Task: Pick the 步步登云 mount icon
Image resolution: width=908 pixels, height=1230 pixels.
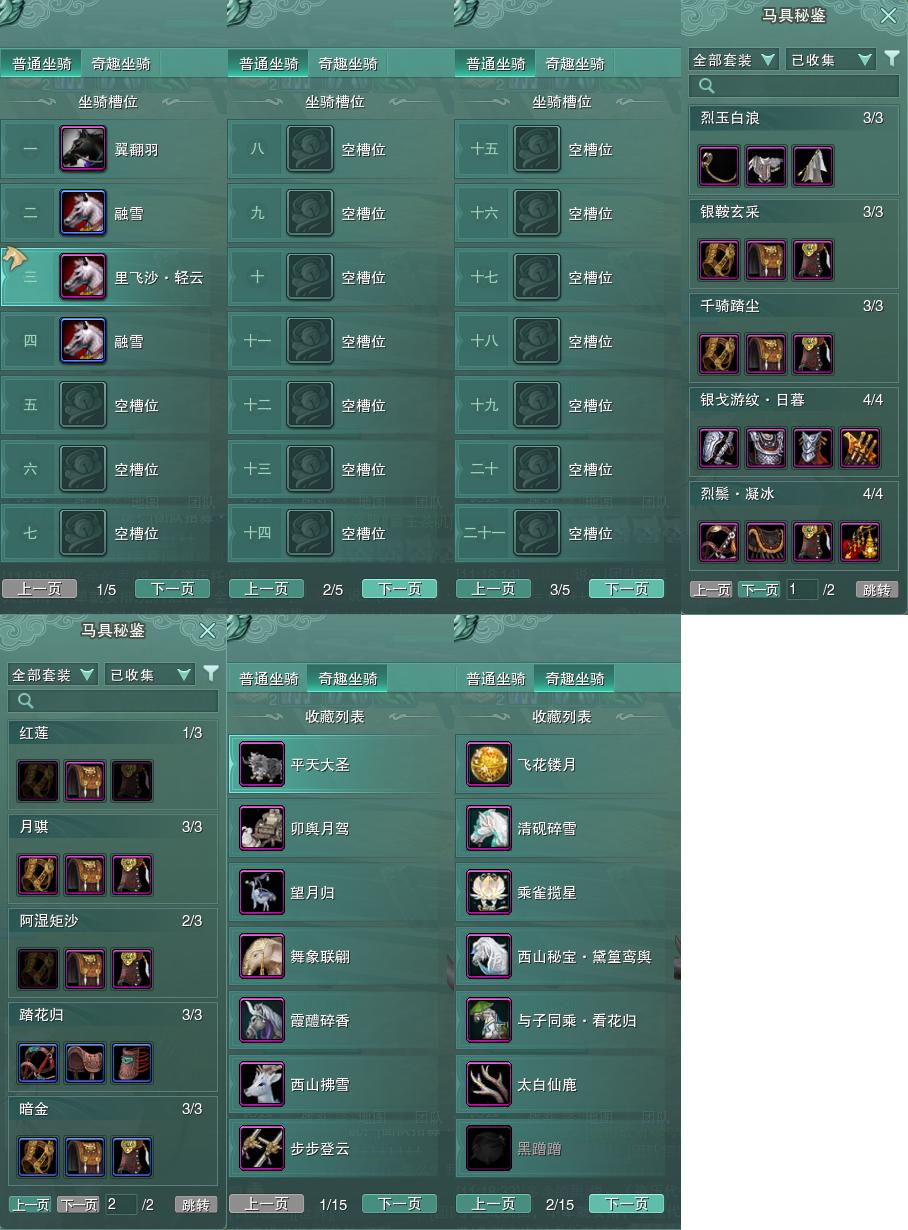Action: coord(263,1149)
